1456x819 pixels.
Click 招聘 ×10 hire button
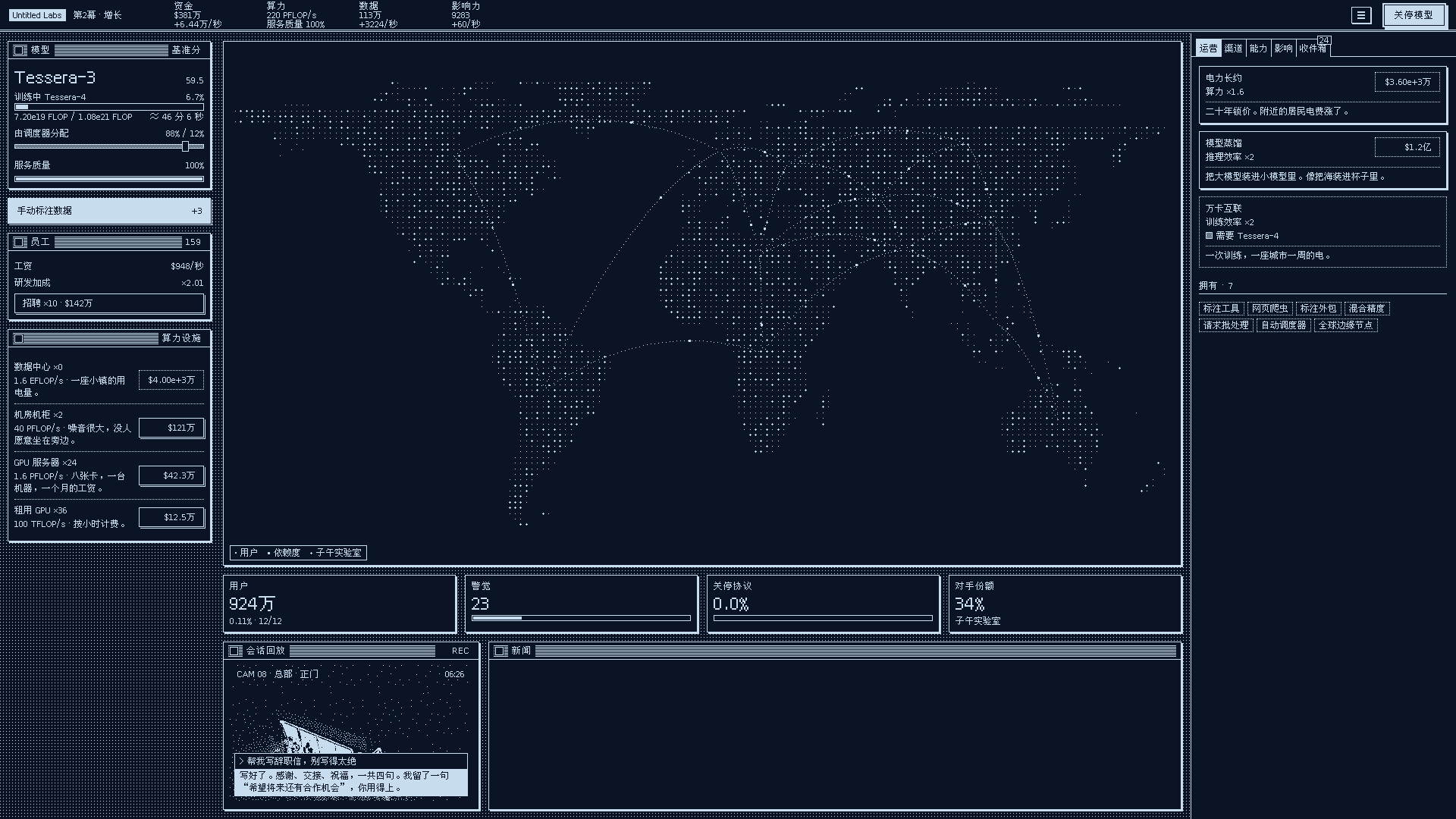(109, 303)
